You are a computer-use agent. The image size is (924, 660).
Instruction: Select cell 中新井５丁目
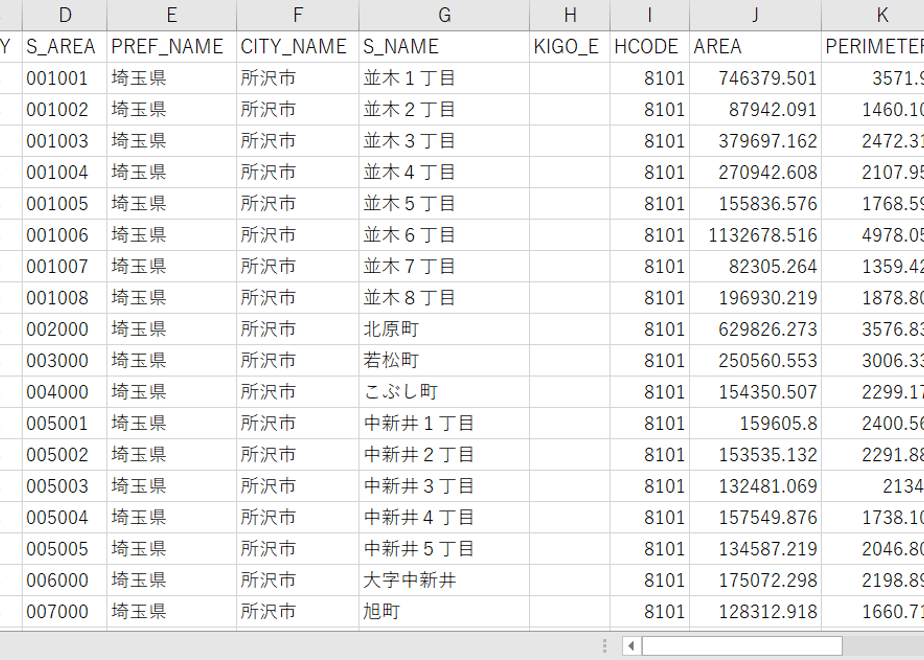click(444, 549)
